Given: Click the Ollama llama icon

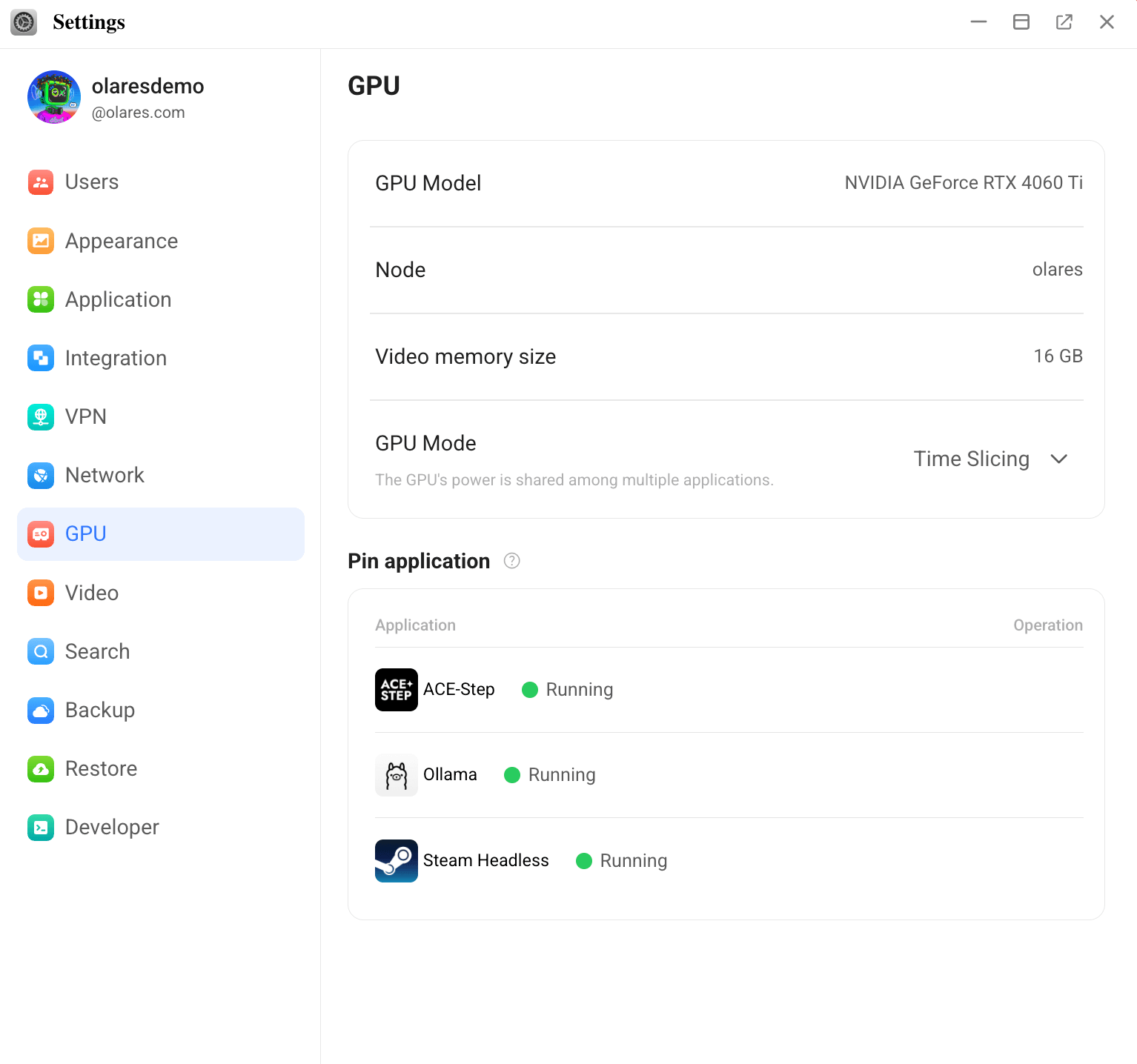Looking at the screenshot, I should pyautogui.click(x=397, y=775).
